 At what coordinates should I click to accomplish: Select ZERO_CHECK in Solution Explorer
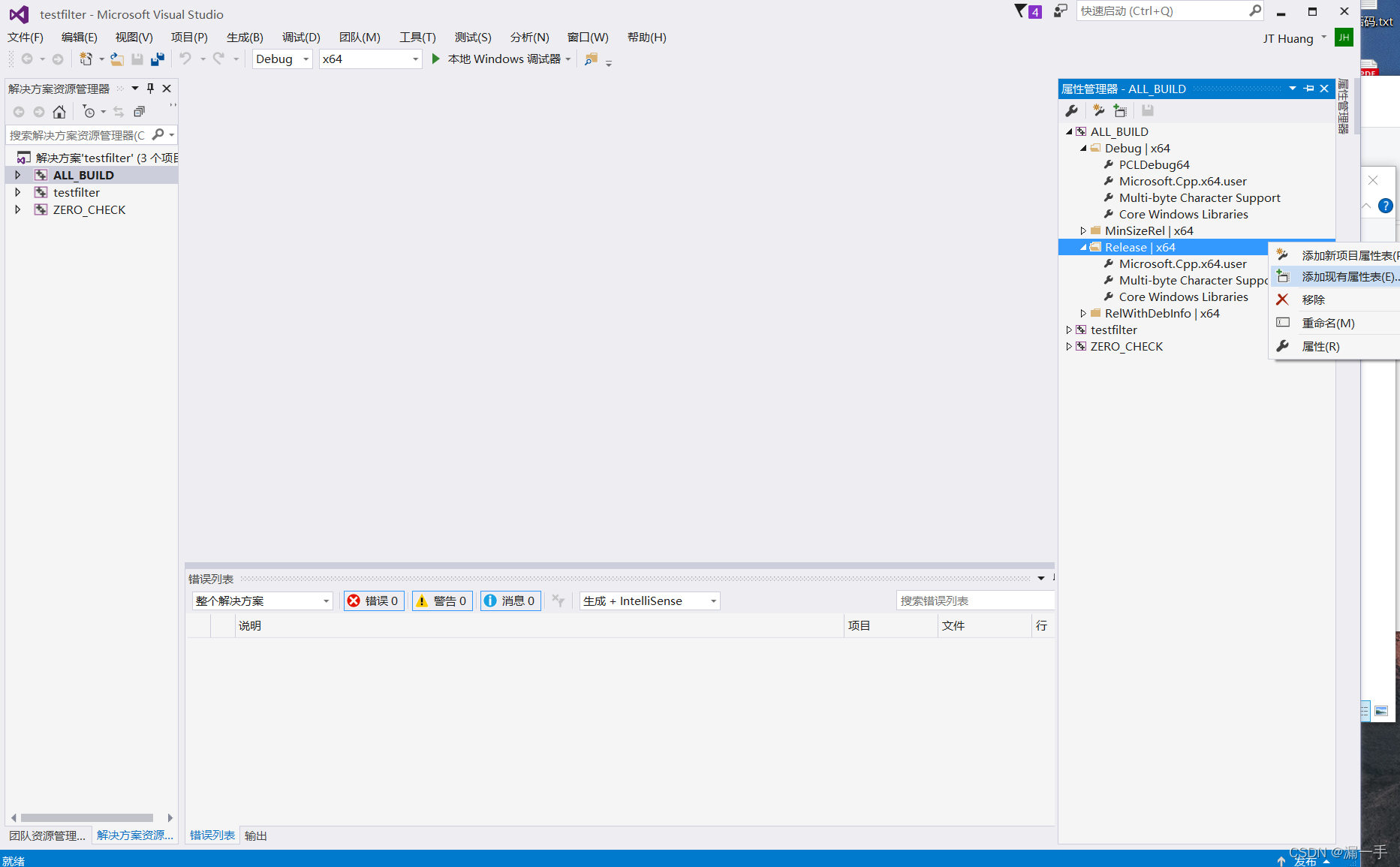89,209
